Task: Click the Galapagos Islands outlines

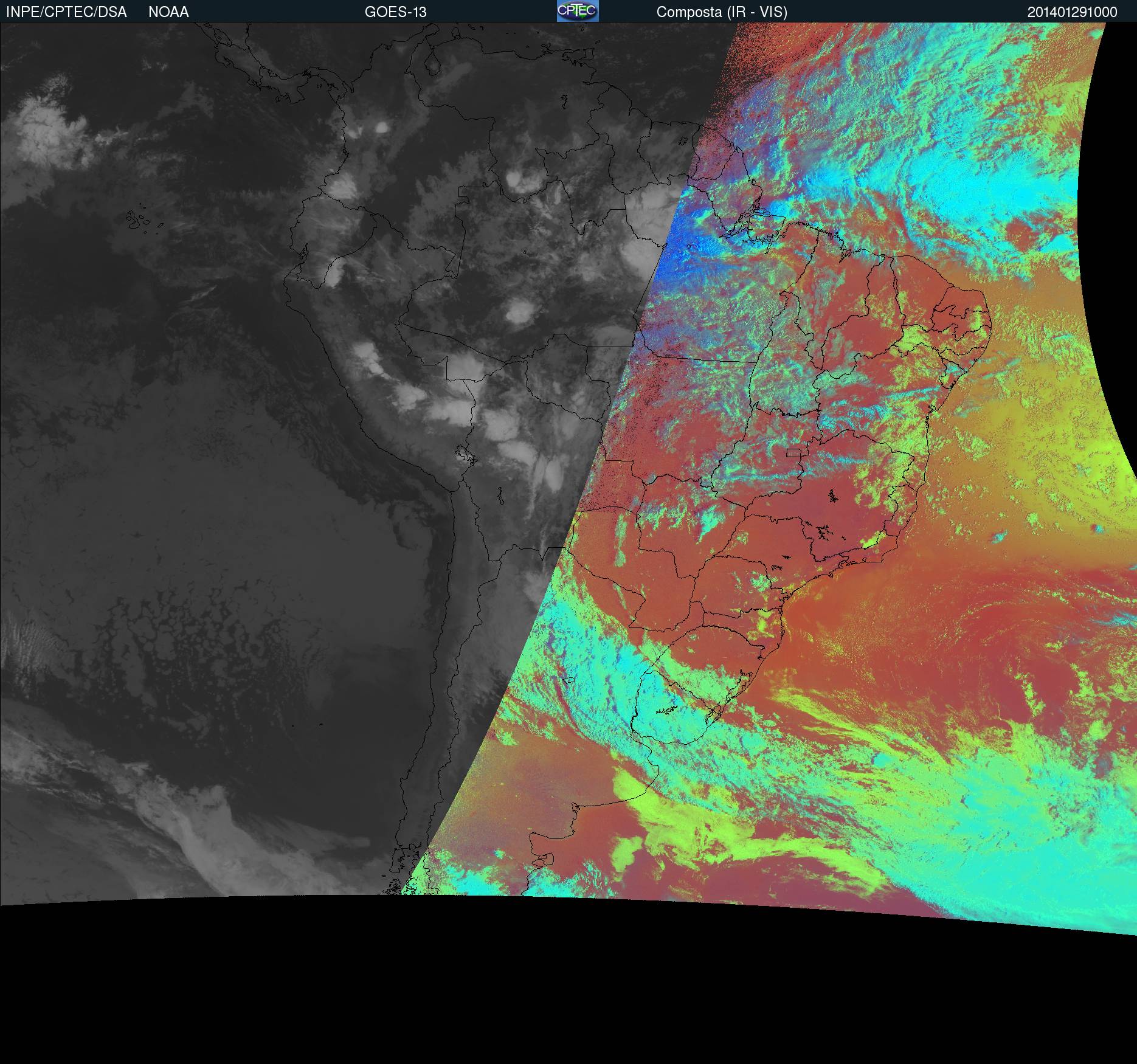Action: pyautogui.click(x=141, y=220)
